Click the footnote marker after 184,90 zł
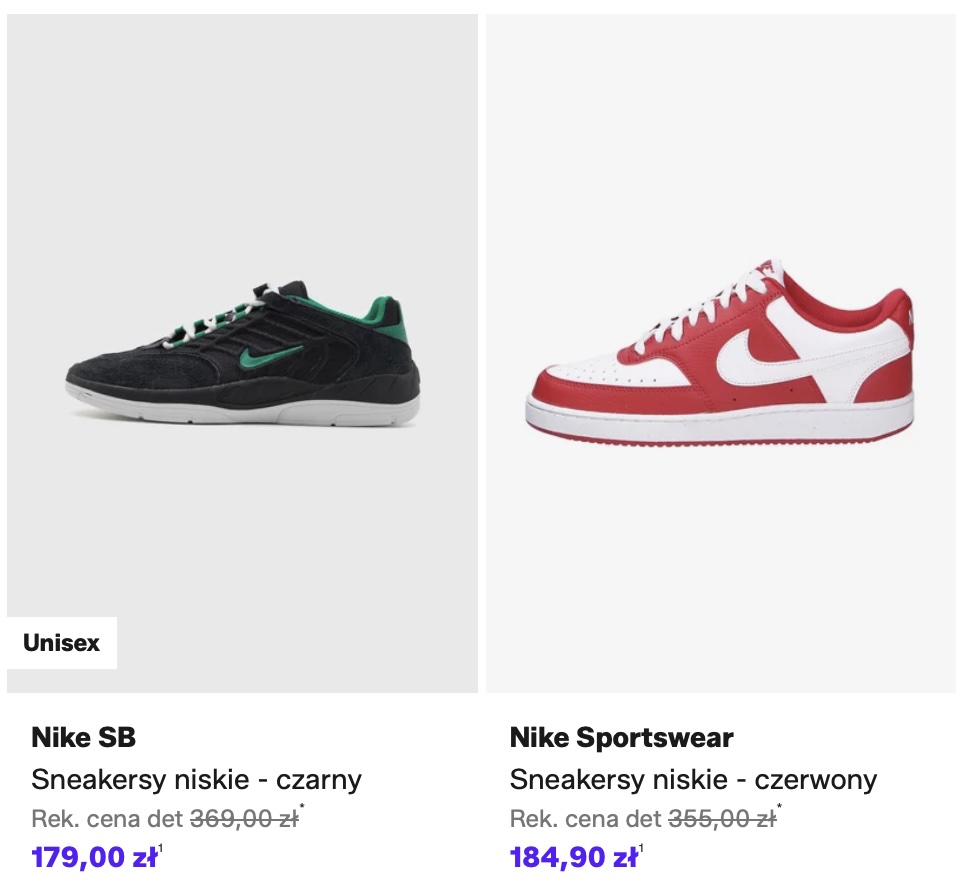 click(x=642, y=849)
